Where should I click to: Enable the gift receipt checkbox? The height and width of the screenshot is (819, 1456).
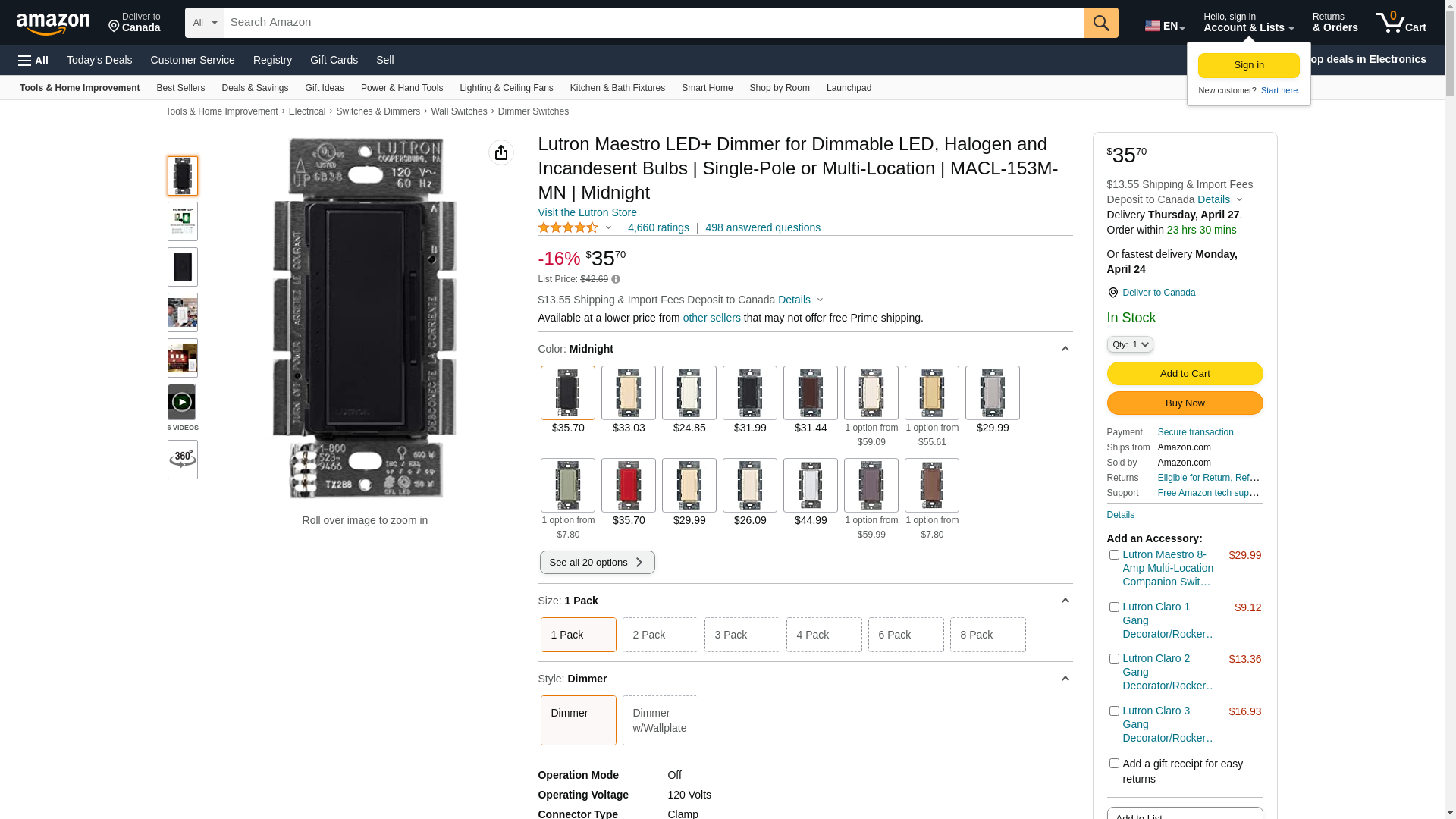[x=1113, y=764]
